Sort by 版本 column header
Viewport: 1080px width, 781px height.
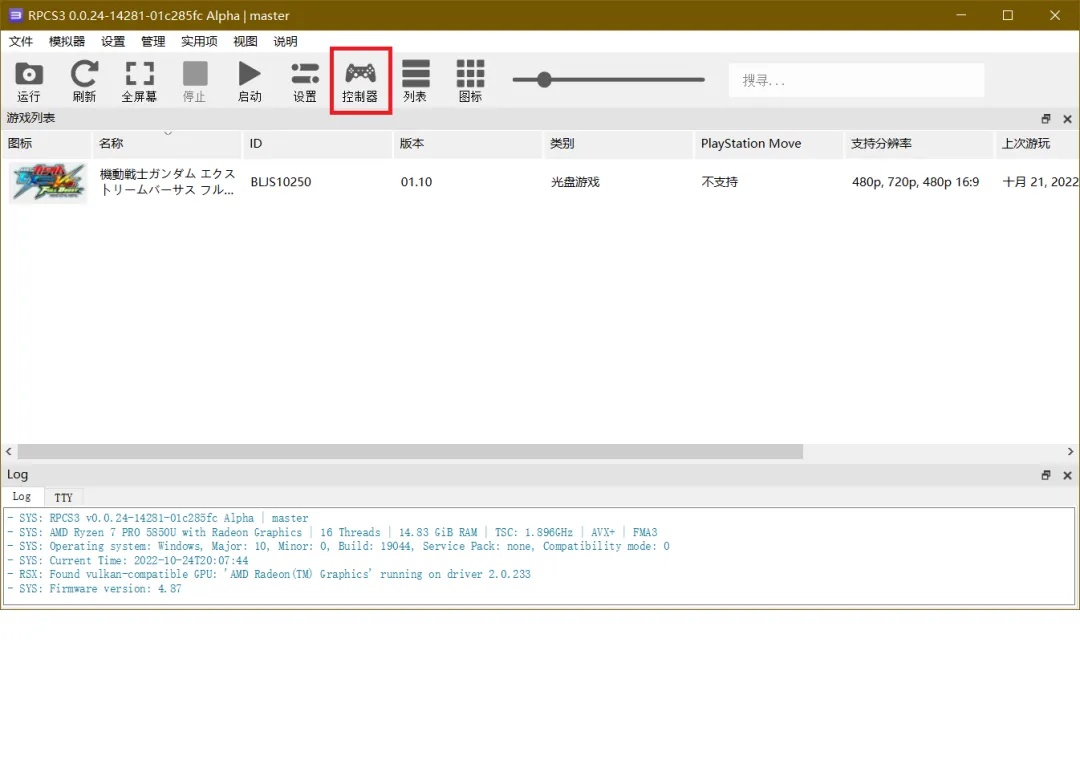[x=468, y=144]
